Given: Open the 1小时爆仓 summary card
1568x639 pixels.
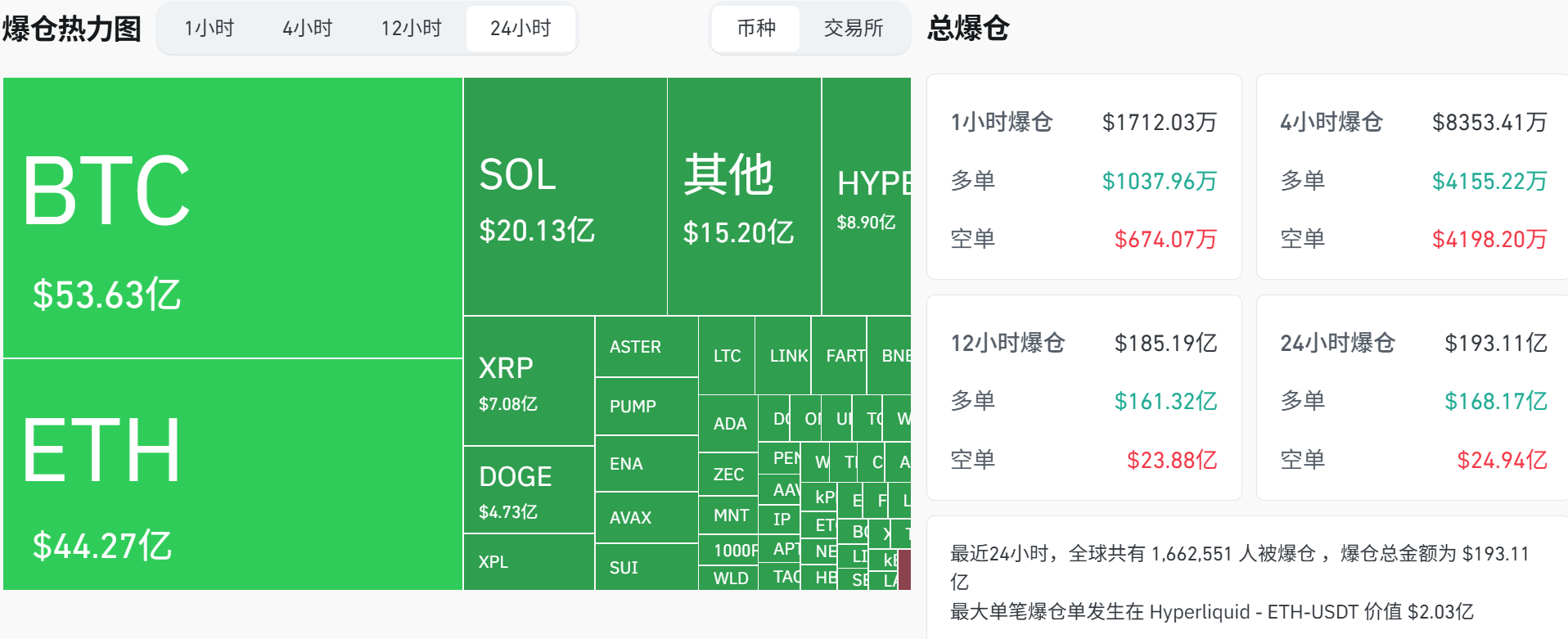Looking at the screenshot, I should (x=1084, y=177).
